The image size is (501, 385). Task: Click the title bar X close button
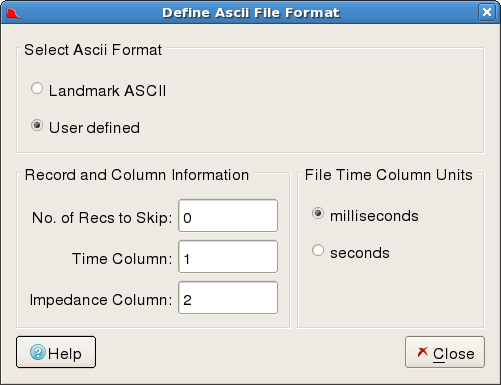pyautogui.click(x=487, y=12)
